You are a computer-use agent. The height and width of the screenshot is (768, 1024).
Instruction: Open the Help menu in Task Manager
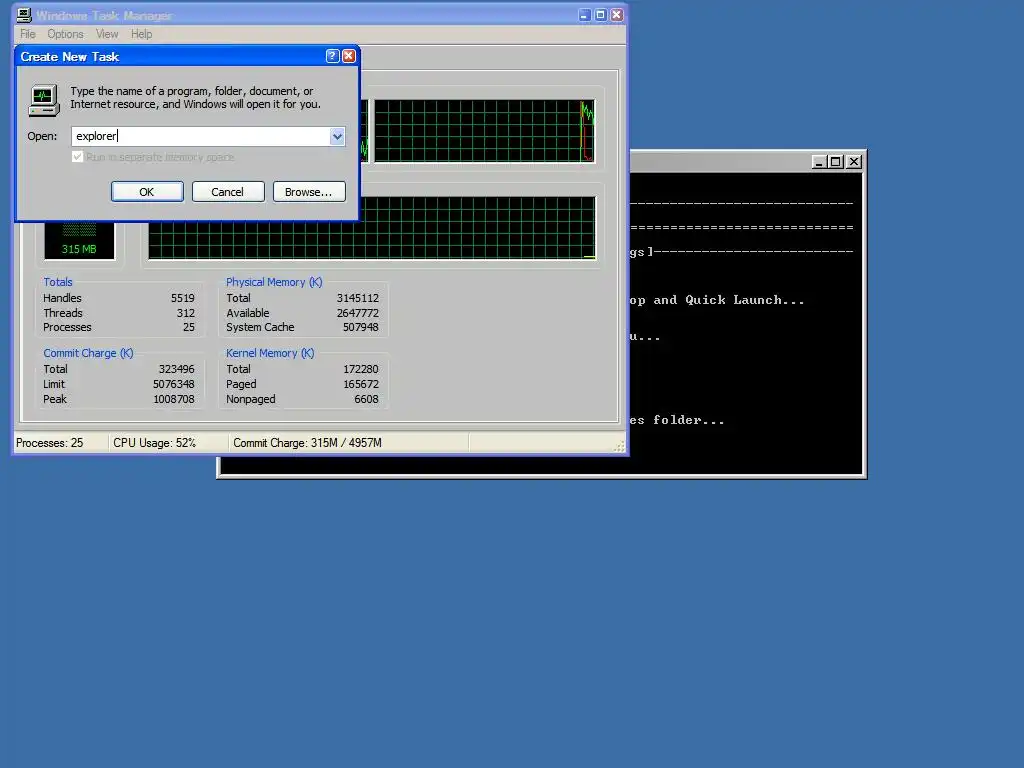(141, 34)
